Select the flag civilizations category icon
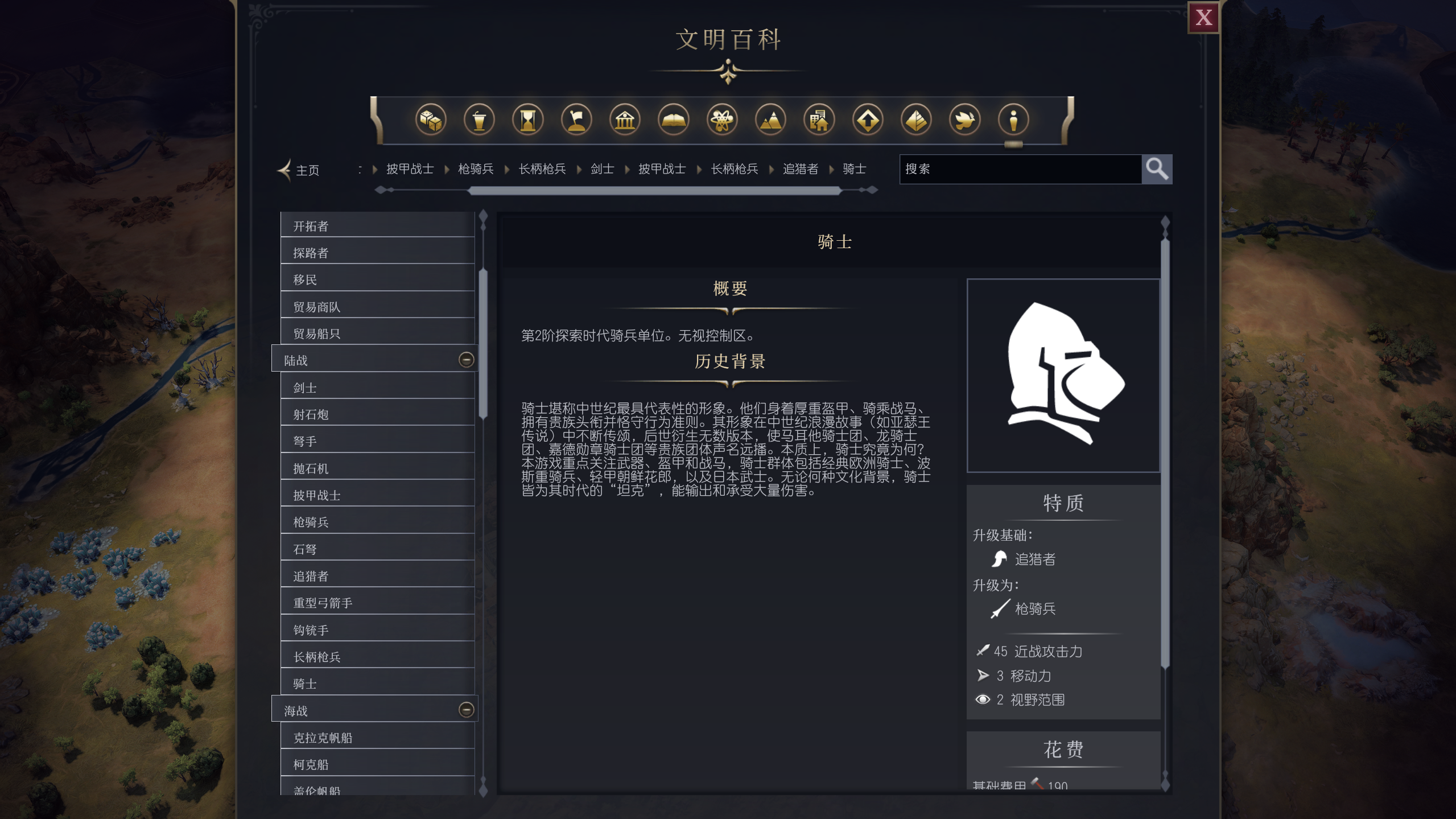The width and height of the screenshot is (1456, 819). tap(576, 120)
